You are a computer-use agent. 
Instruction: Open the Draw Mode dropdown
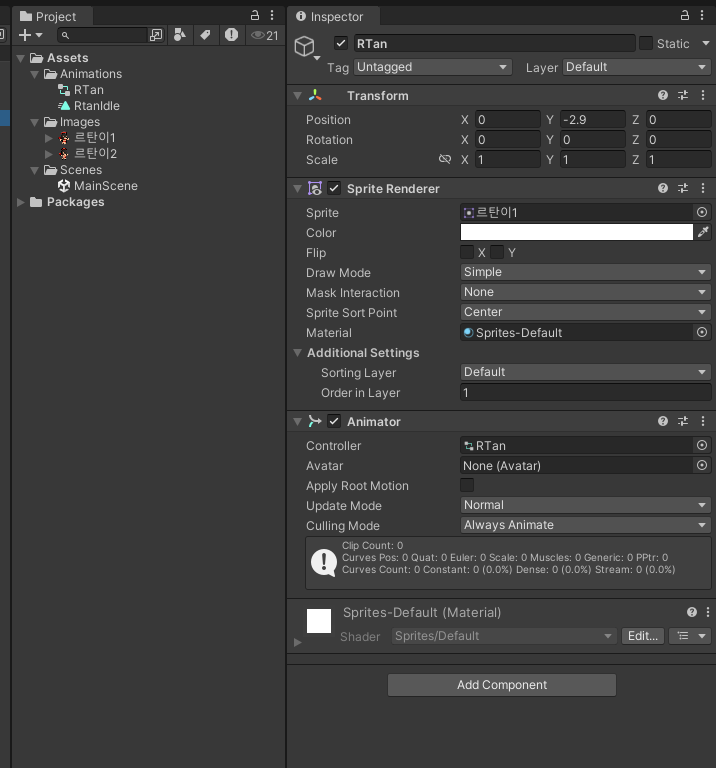click(585, 272)
